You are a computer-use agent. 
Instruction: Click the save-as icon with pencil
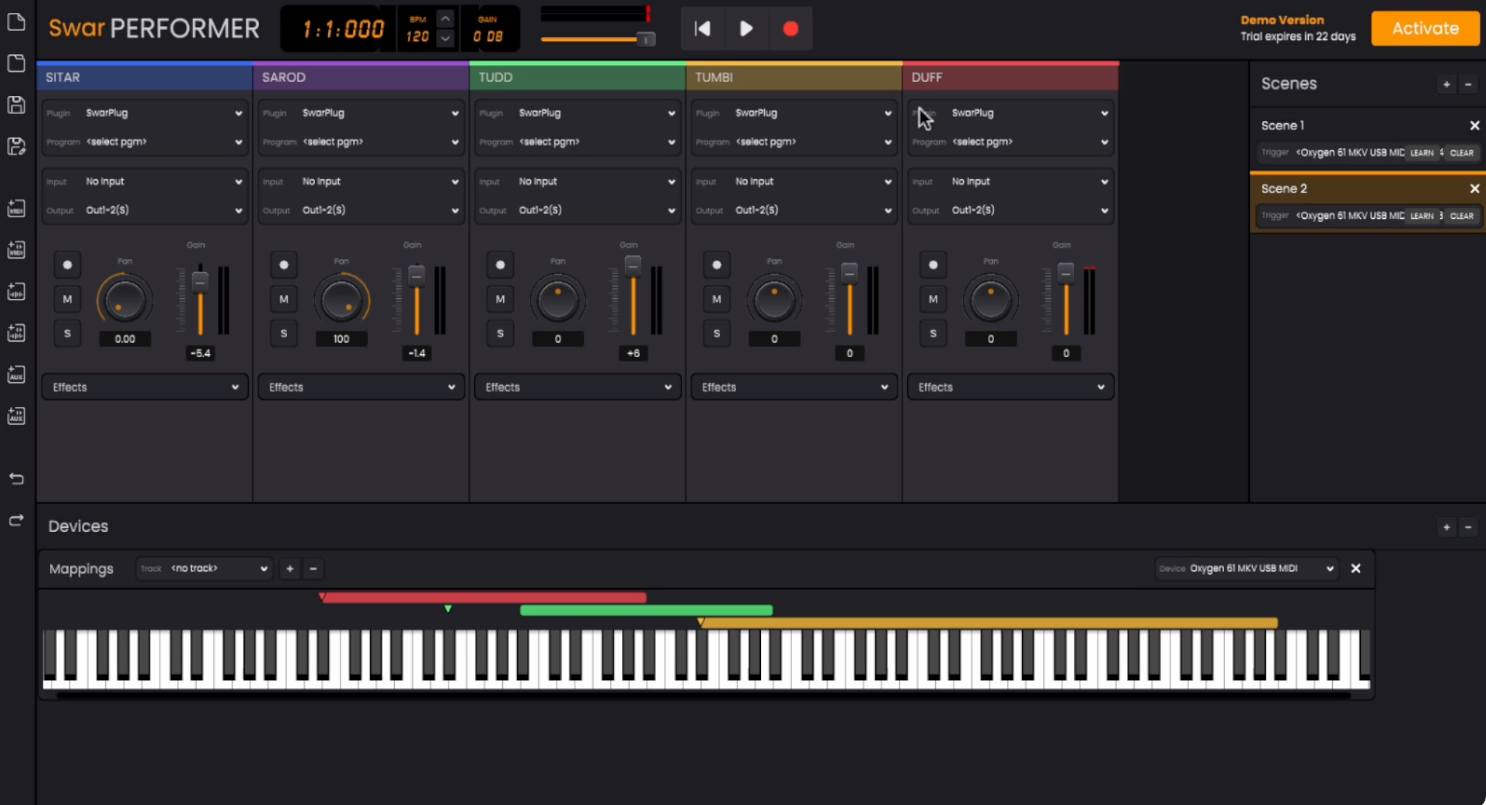(16, 147)
